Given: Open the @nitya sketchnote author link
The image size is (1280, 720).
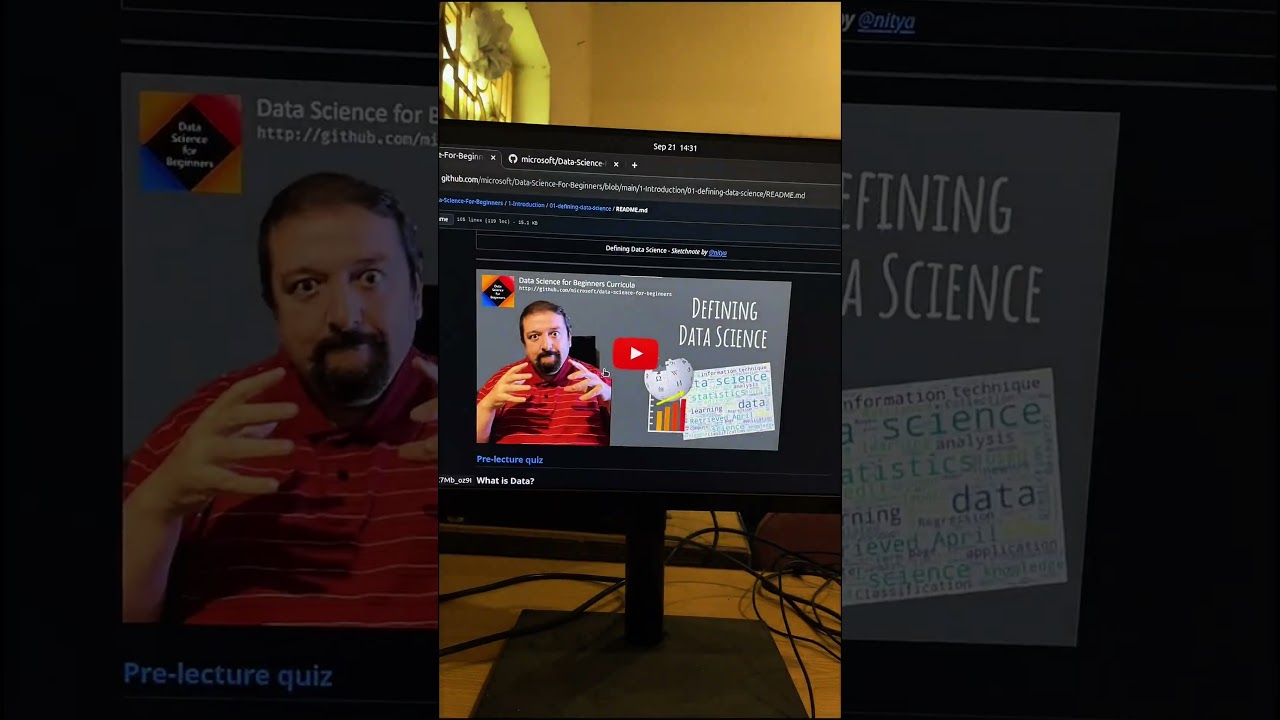Looking at the screenshot, I should pyautogui.click(x=718, y=253).
